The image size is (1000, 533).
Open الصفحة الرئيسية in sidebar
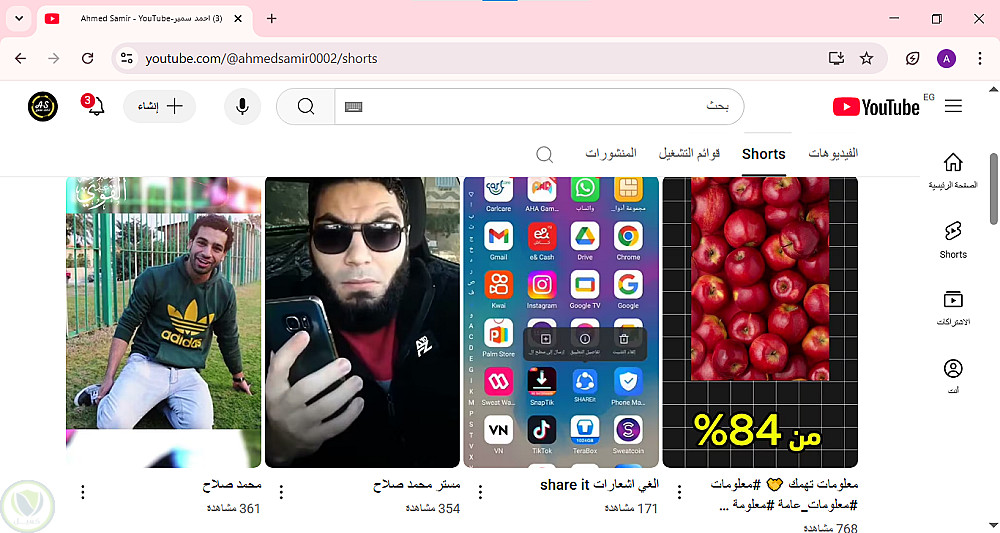(x=953, y=171)
